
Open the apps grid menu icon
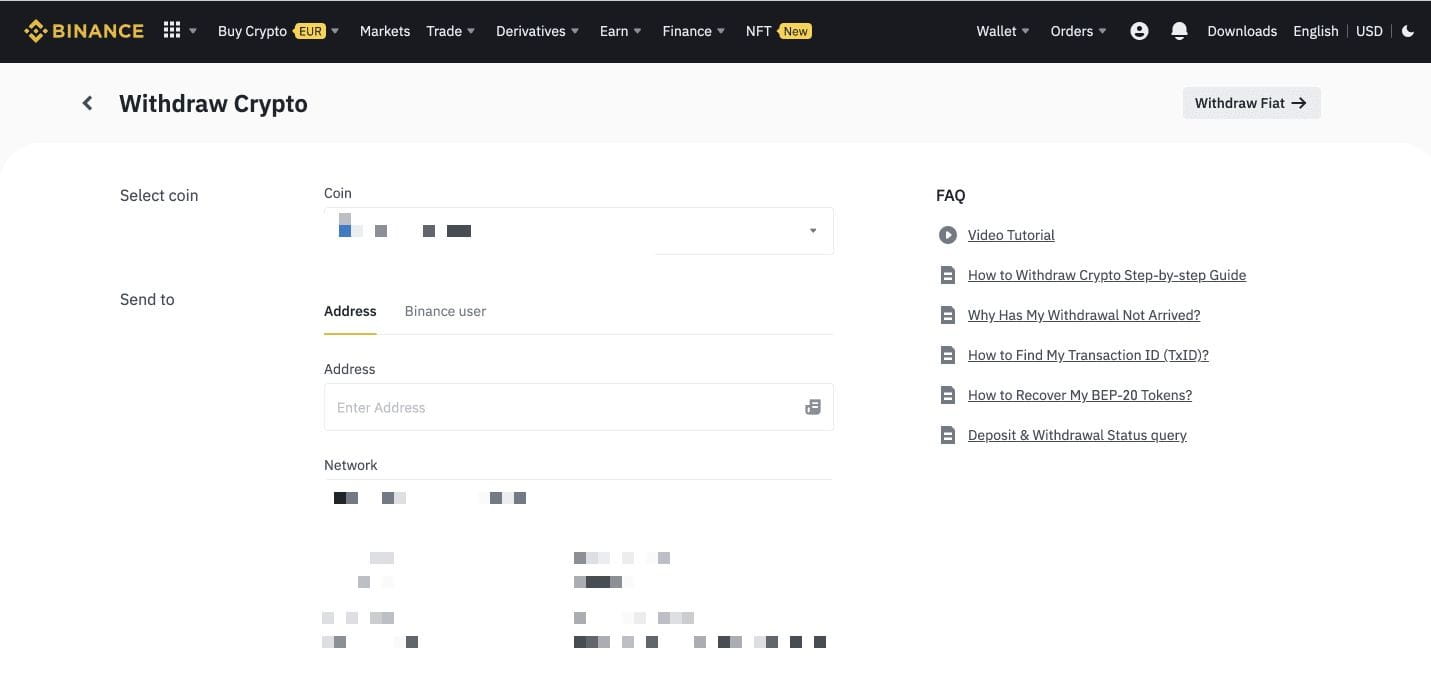point(172,31)
